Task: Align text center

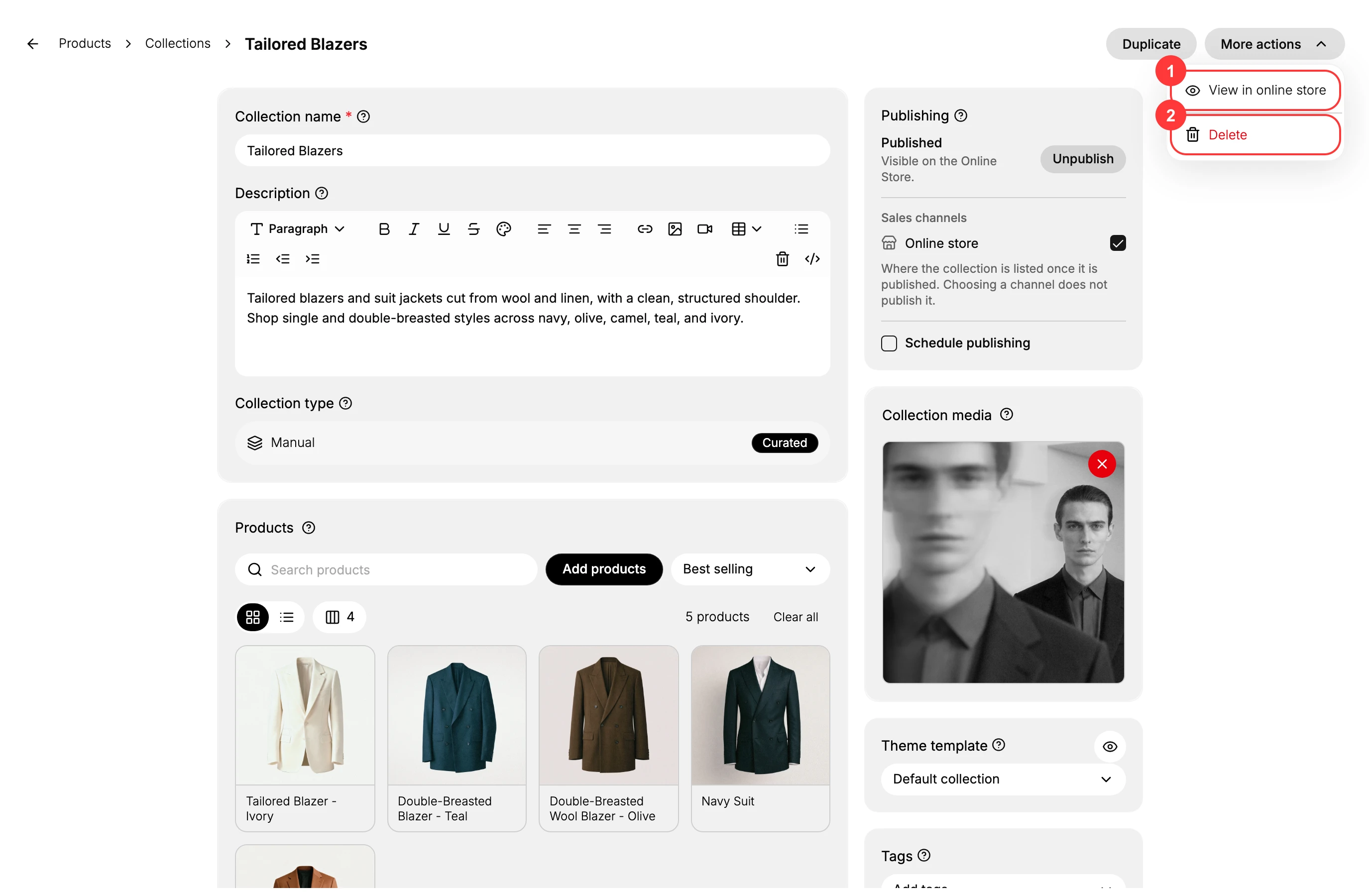Action: point(574,229)
